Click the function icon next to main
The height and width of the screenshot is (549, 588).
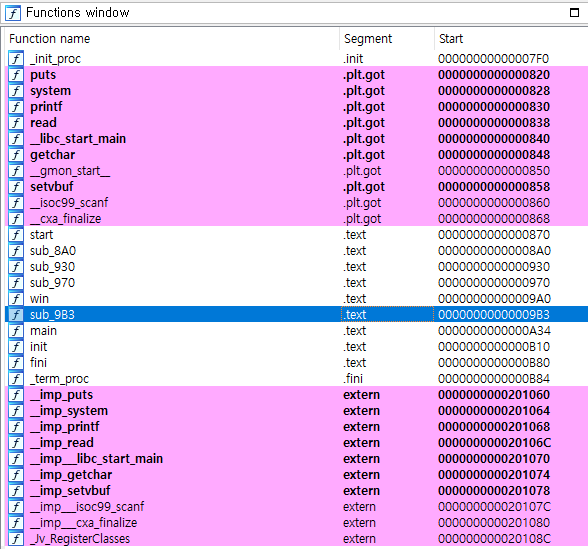pyautogui.click(x=16, y=331)
